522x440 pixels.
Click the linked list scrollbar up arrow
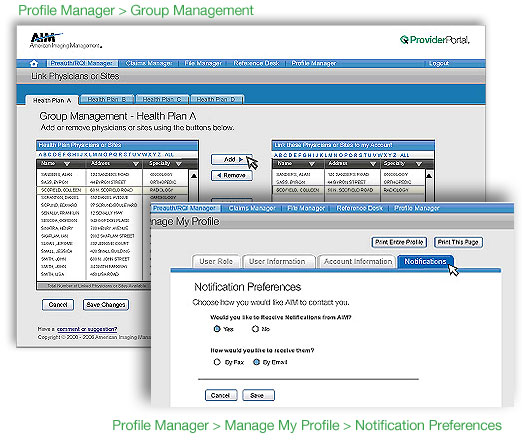click(x=429, y=175)
